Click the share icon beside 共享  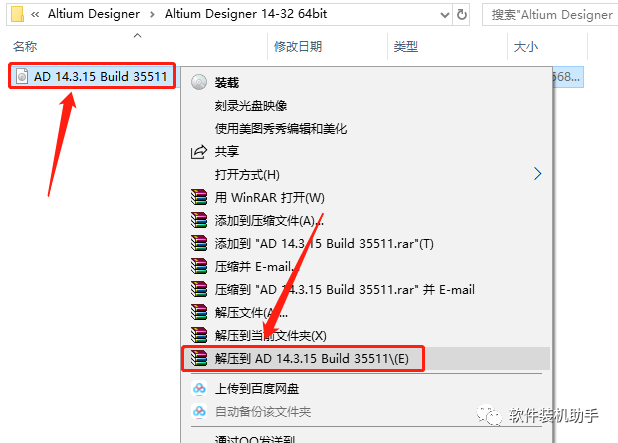[x=199, y=152]
